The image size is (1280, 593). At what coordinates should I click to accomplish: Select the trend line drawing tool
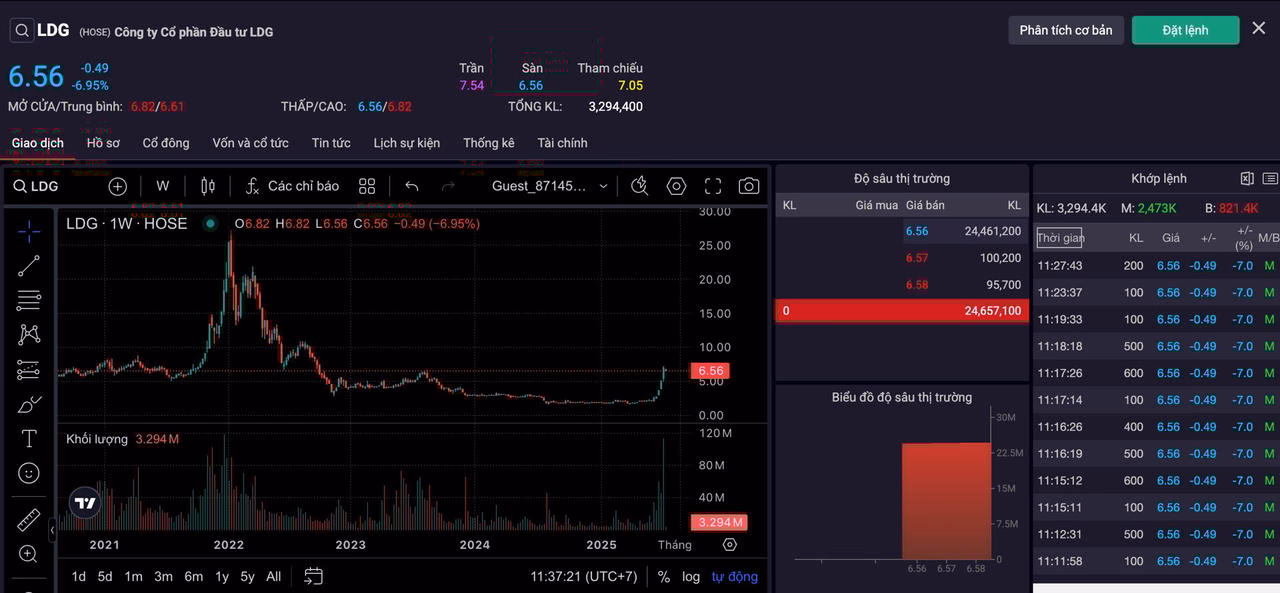click(29, 265)
